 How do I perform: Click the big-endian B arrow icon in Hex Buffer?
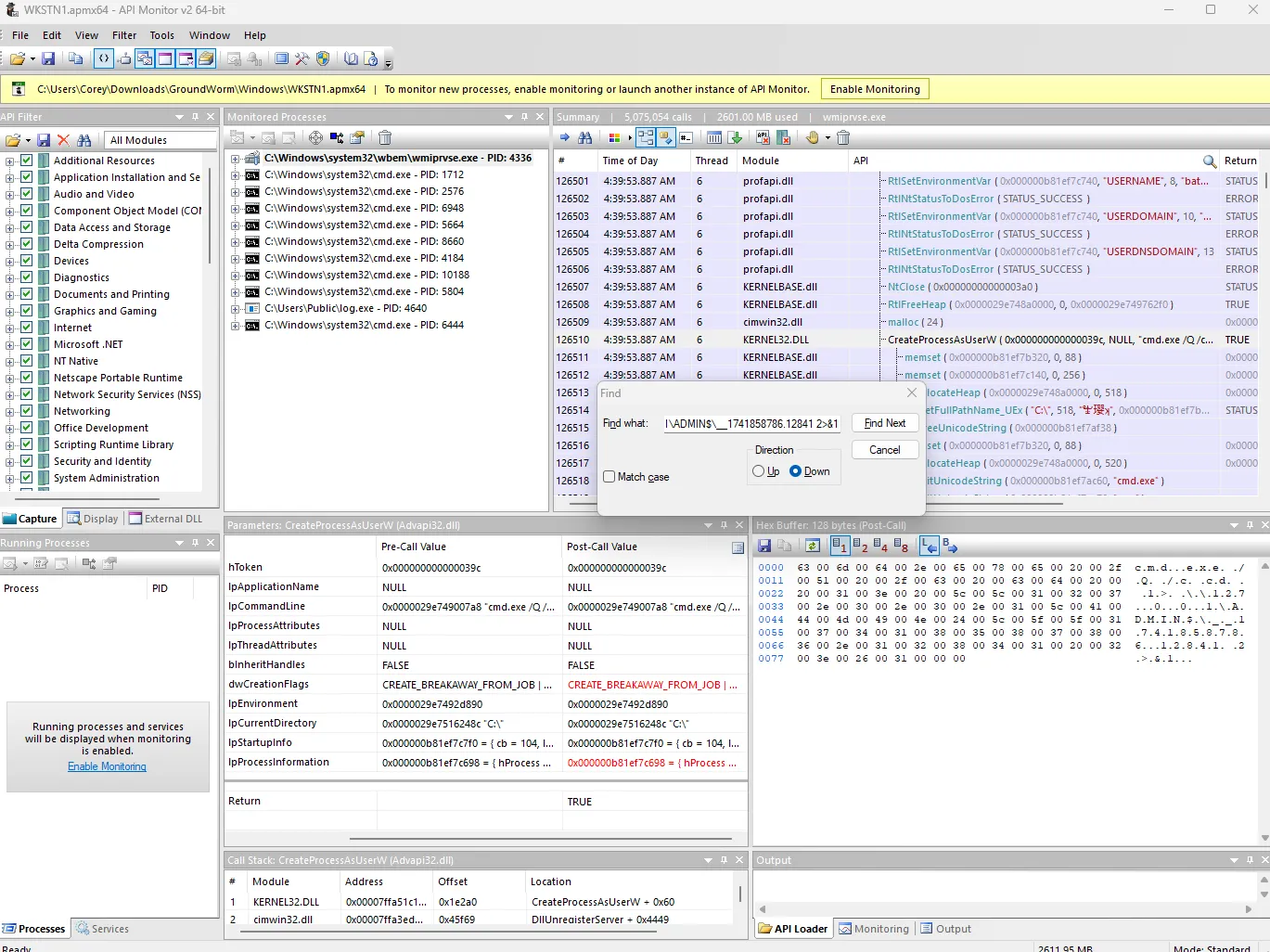click(x=950, y=546)
